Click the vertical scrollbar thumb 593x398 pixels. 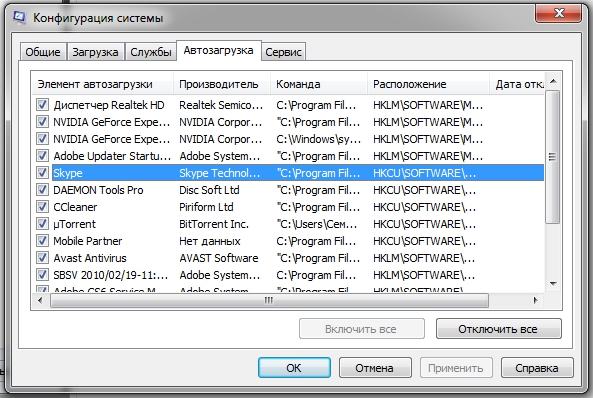coord(553,157)
